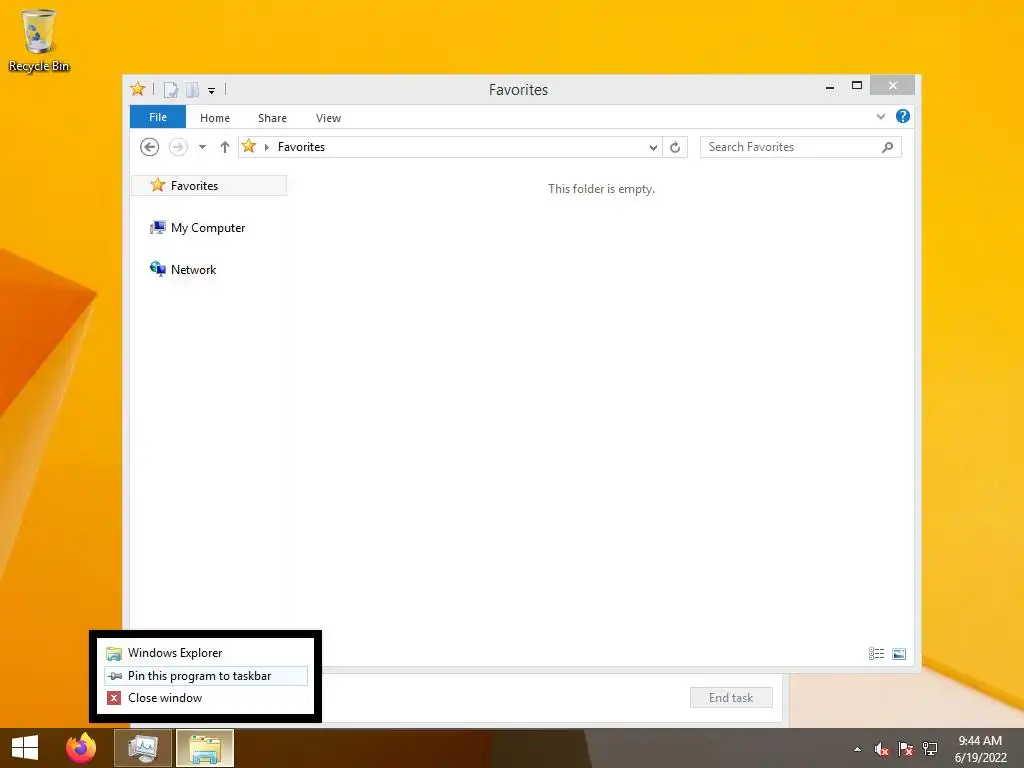Go up one folder level
Screen dimensions: 1024x768
coord(225,147)
